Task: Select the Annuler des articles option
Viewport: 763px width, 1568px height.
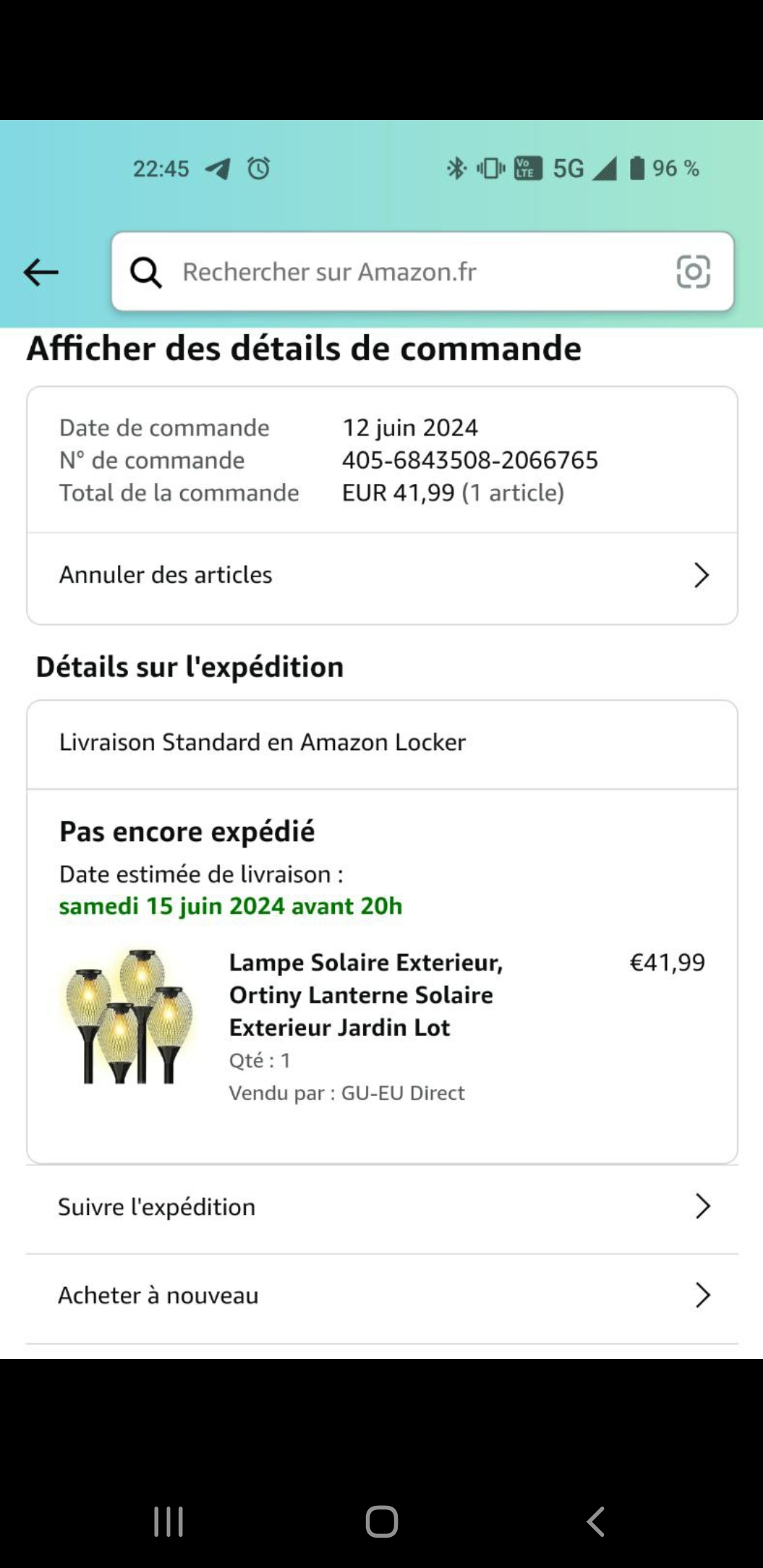Action: [x=166, y=576]
